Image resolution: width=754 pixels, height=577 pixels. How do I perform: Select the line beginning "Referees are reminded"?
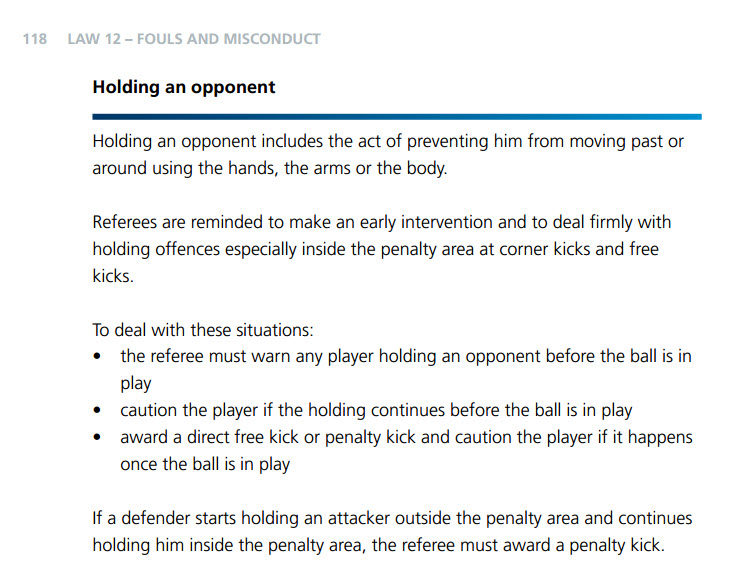381,221
